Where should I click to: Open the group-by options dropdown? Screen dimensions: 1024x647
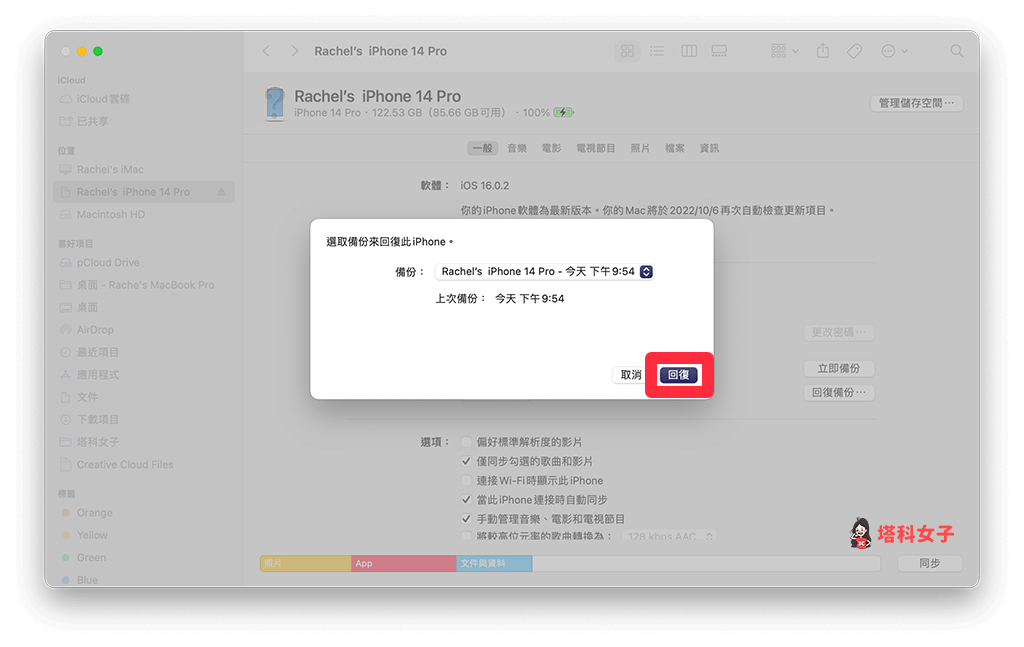click(784, 51)
